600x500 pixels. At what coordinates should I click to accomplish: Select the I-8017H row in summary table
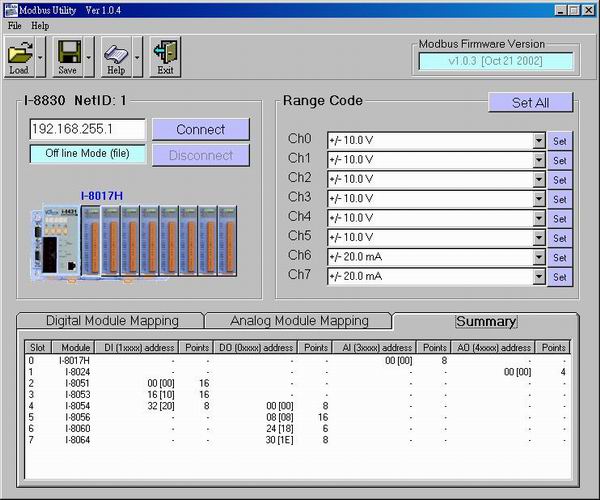click(297, 360)
